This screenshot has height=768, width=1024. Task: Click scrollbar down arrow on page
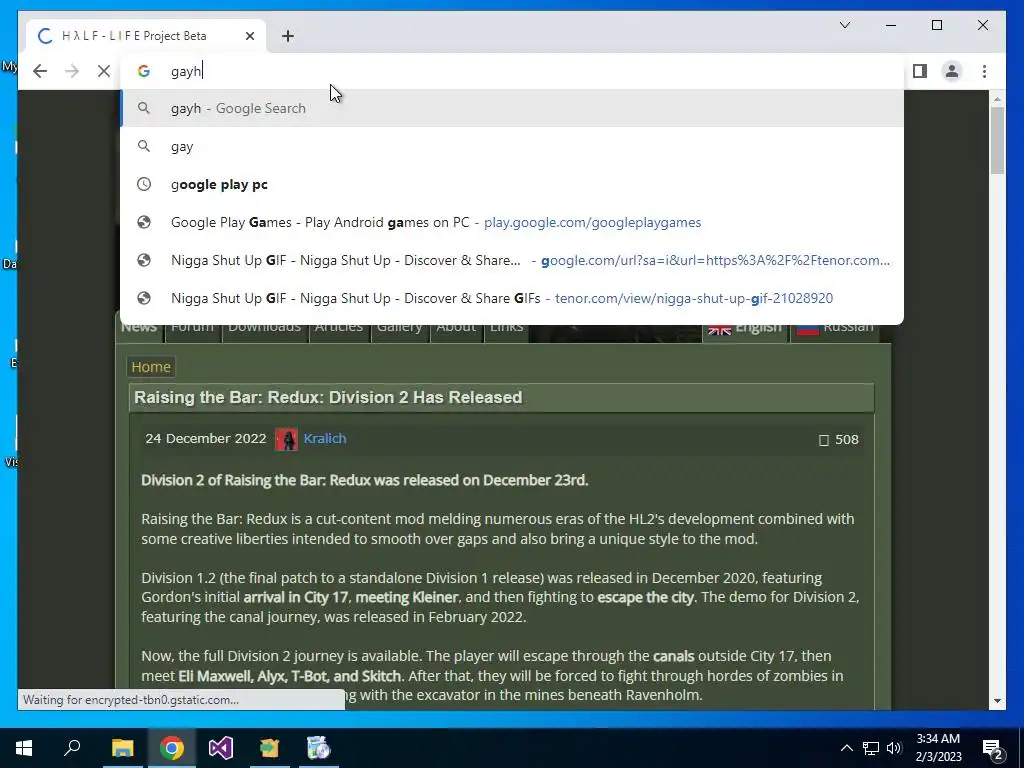click(997, 701)
